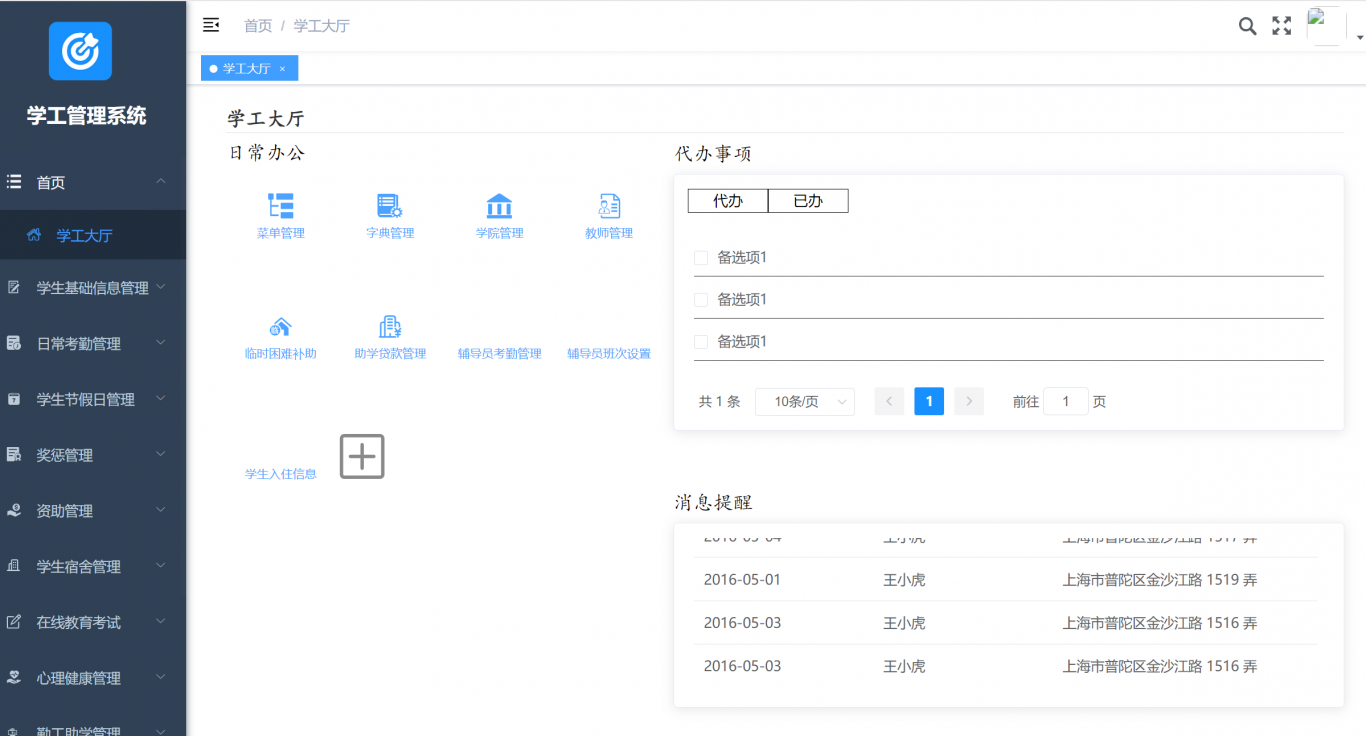Click the 前往 page number field
The width and height of the screenshot is (1366, 736).
[1066, 402]
